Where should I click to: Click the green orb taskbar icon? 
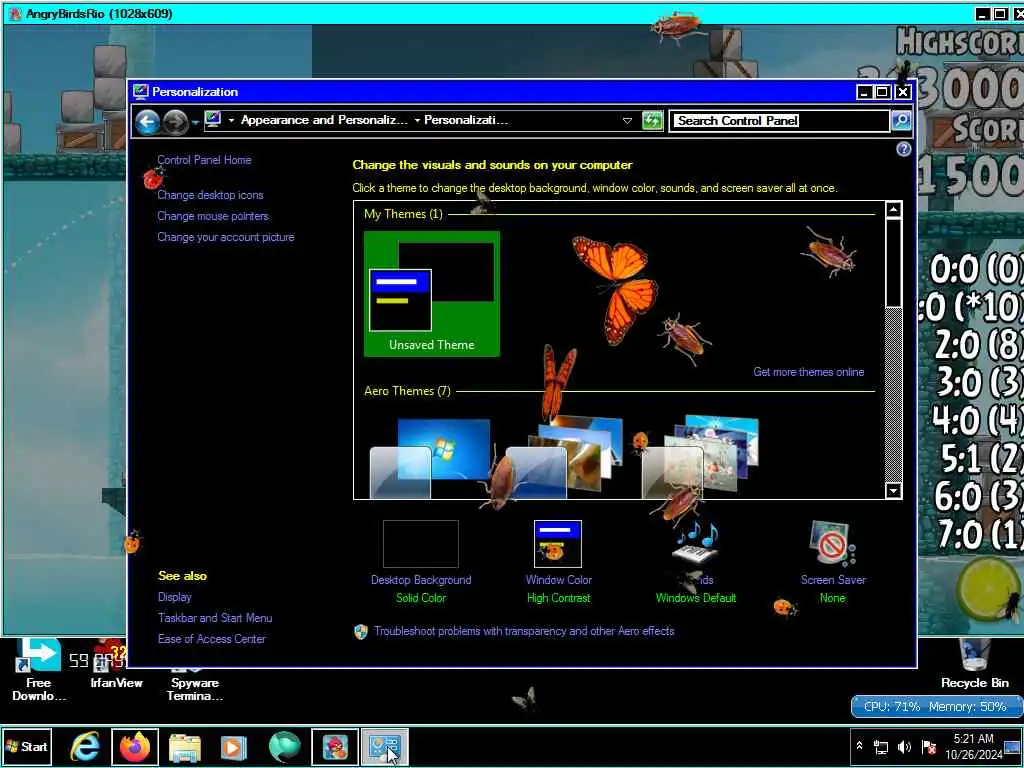(285, 747)
